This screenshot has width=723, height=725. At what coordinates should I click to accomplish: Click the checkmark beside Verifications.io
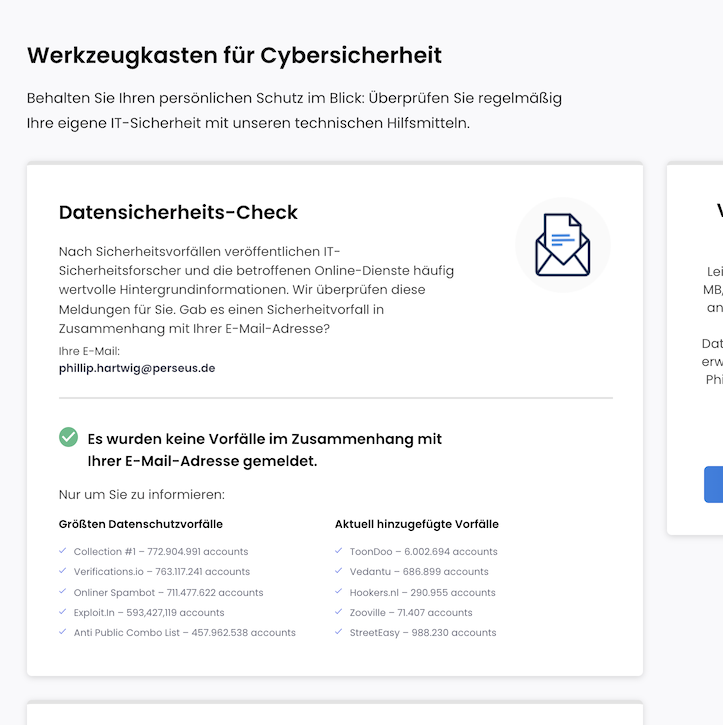click(62, 571)
